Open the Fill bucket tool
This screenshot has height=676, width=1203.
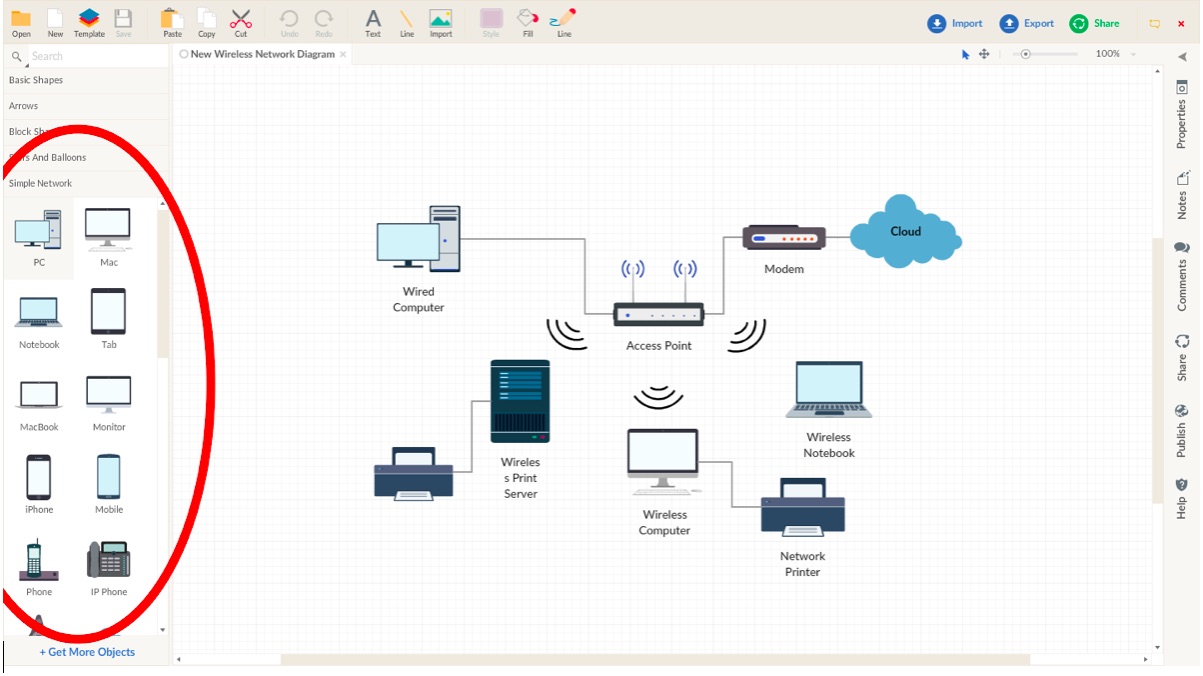(x=527, y=20)
